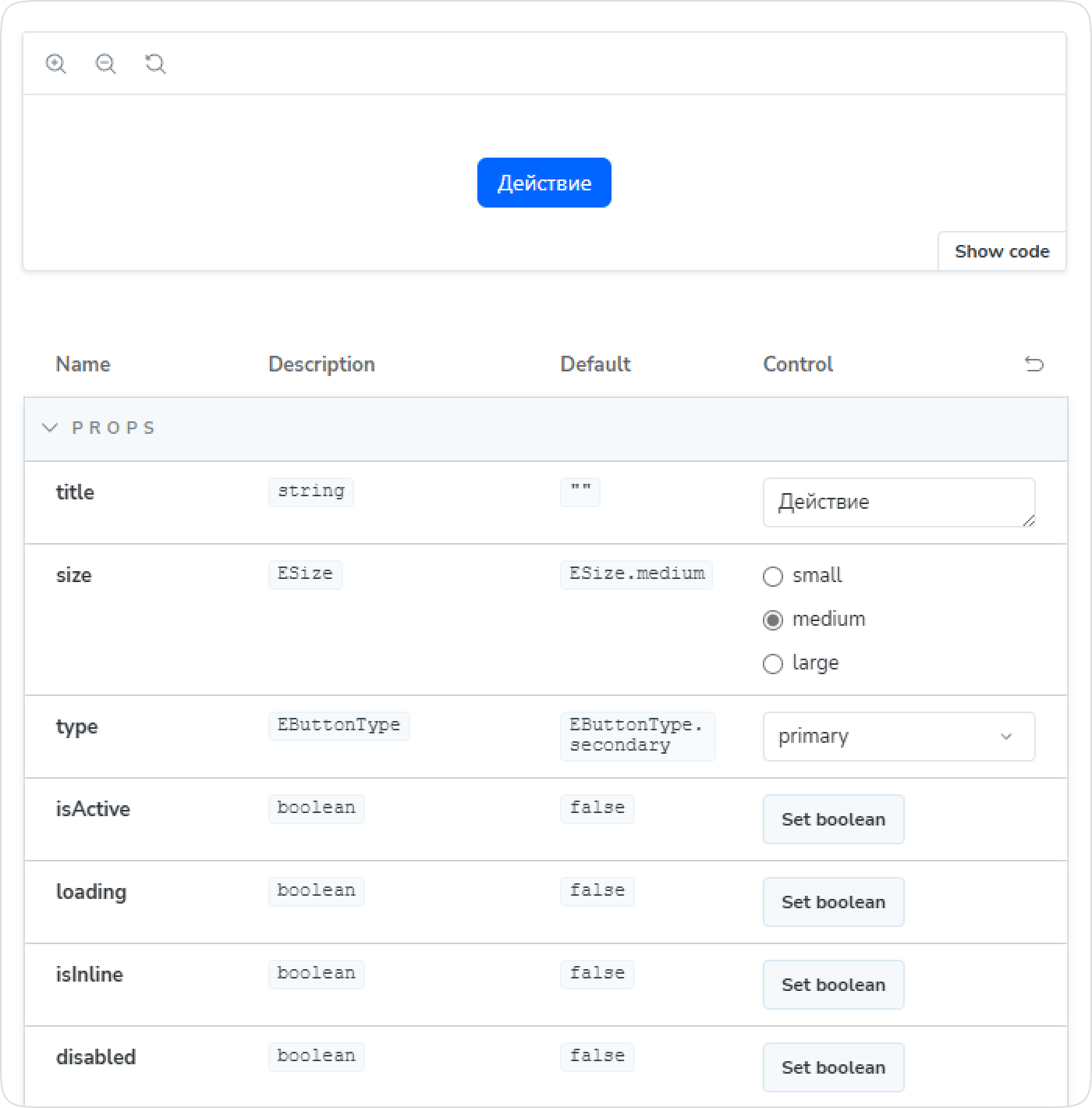
Task: Reset all controls using the undo icon
Action: coord(1034,364)
